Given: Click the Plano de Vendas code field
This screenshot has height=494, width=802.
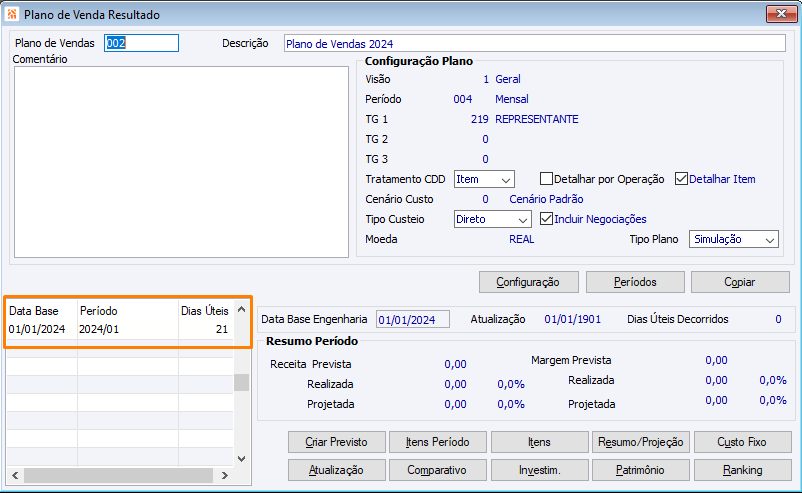Looking at the screenshot, I should pyautogui.click(x=141, y=43).
